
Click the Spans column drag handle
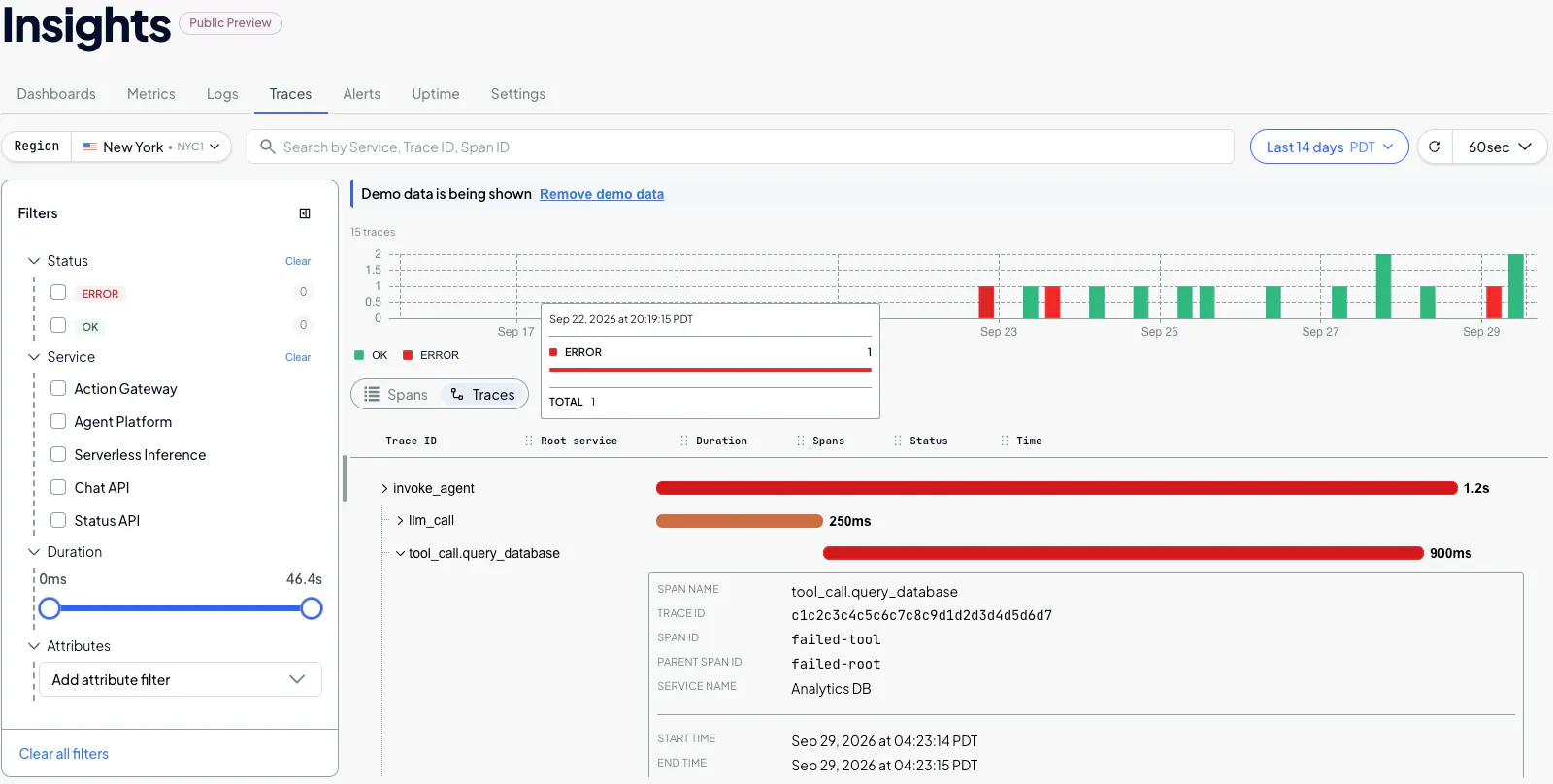point(898,441)
